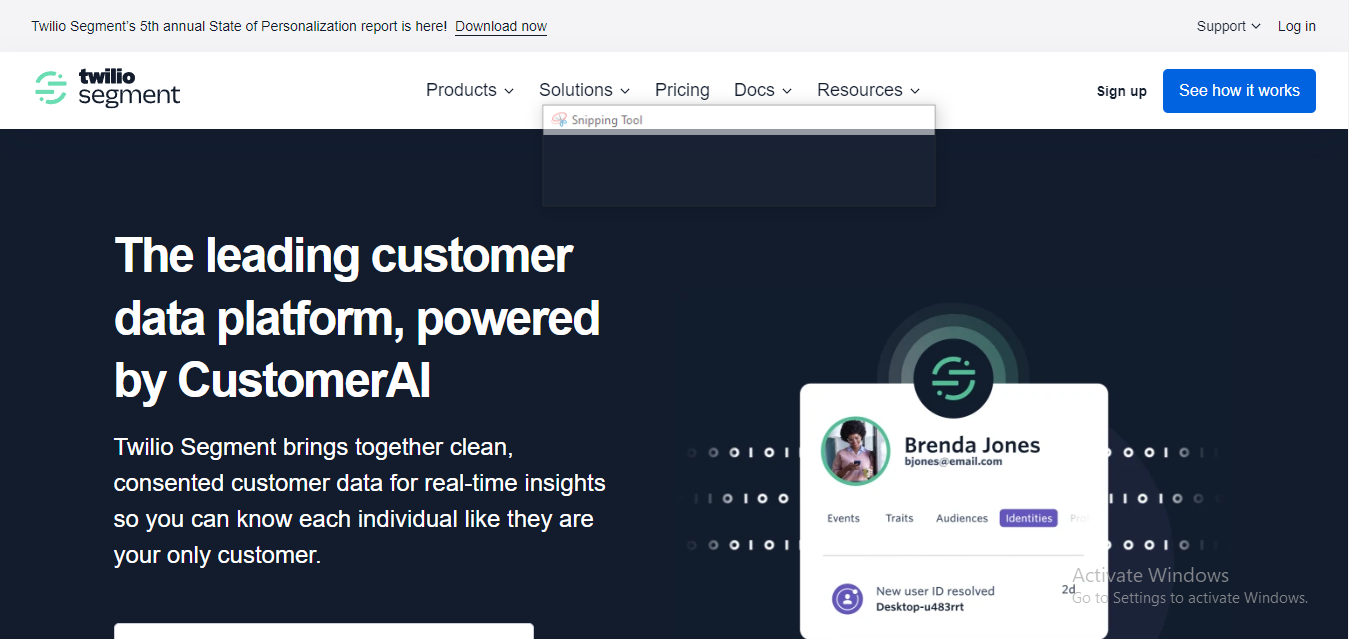Switch to the Traits tab
This screenshot has width=1349, height=639.
(x=899, y=518)
